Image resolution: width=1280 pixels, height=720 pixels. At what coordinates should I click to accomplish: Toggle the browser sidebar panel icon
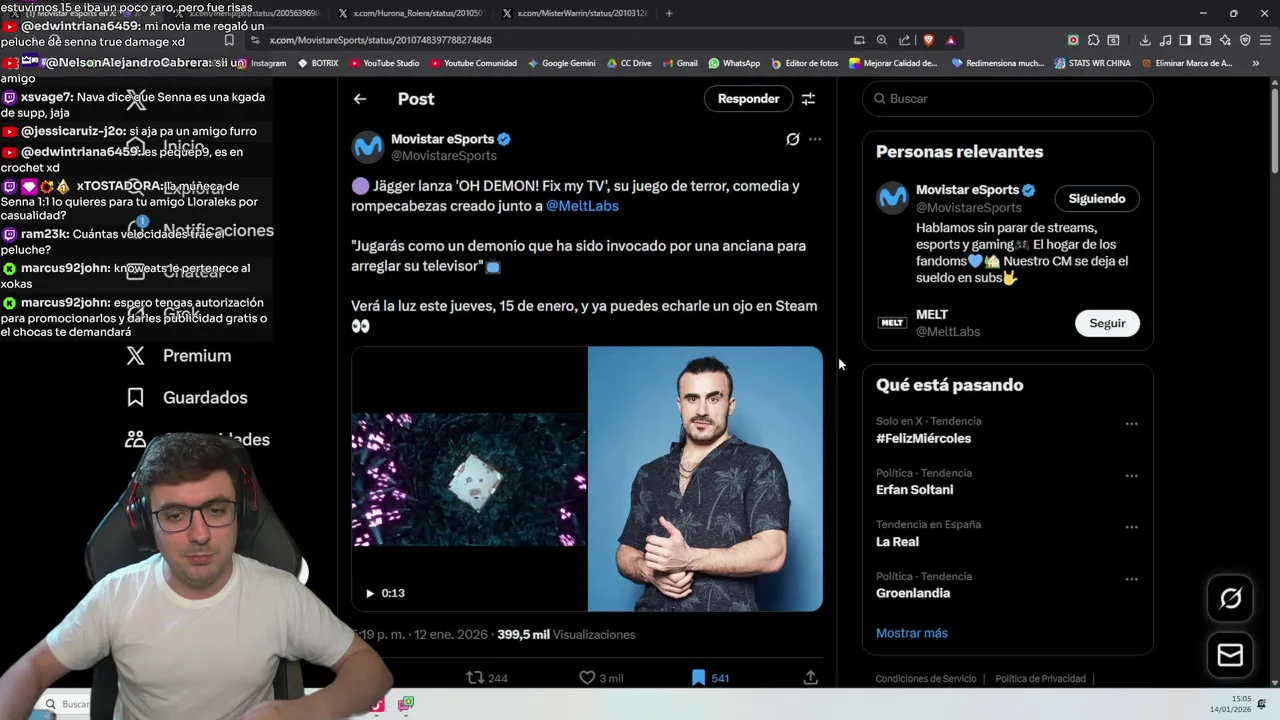pos(1185,40)
